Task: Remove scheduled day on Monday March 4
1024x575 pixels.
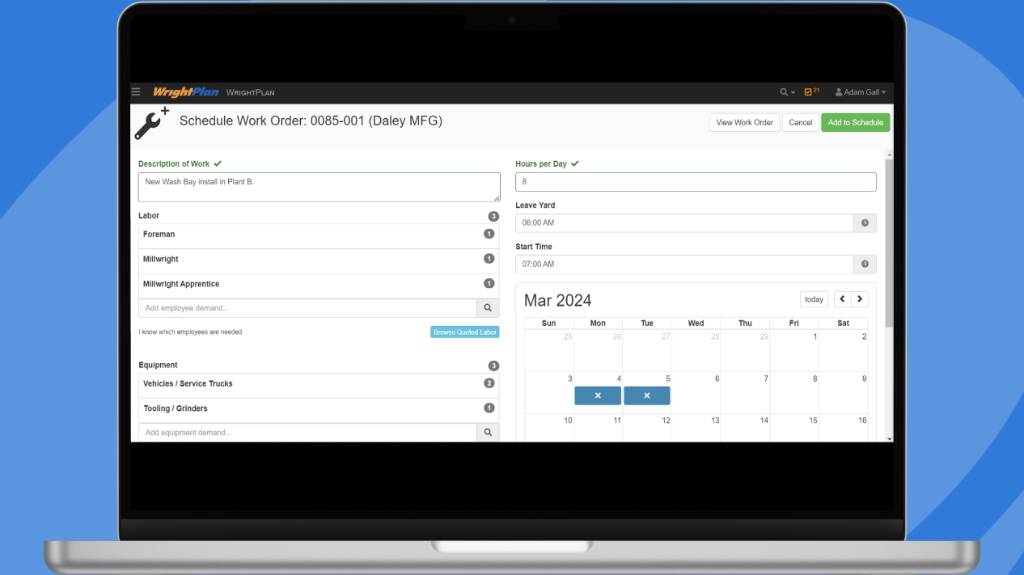Action: coord(598,395)
